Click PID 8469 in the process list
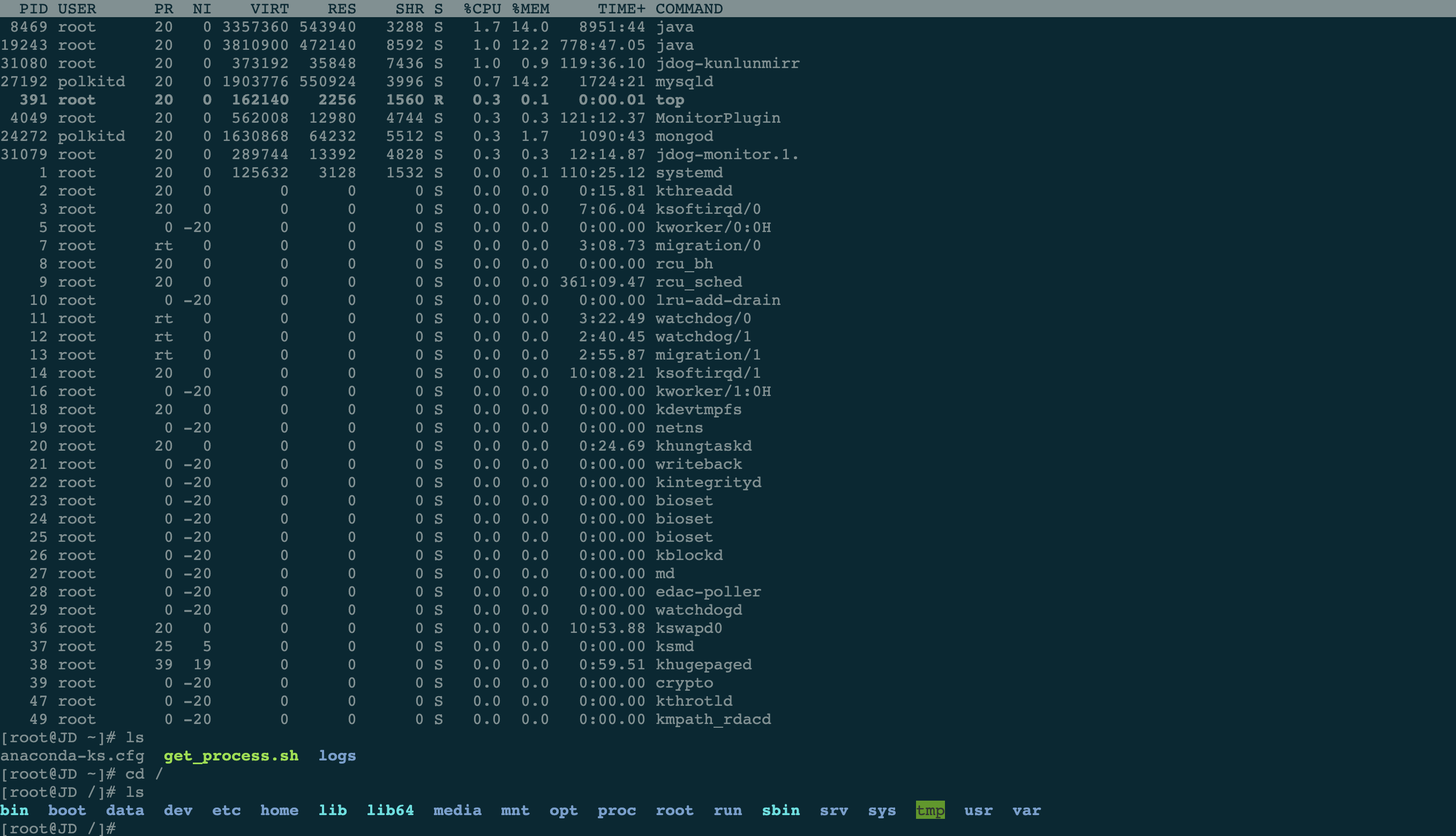Screen dimensions: 1456x836 29,27
